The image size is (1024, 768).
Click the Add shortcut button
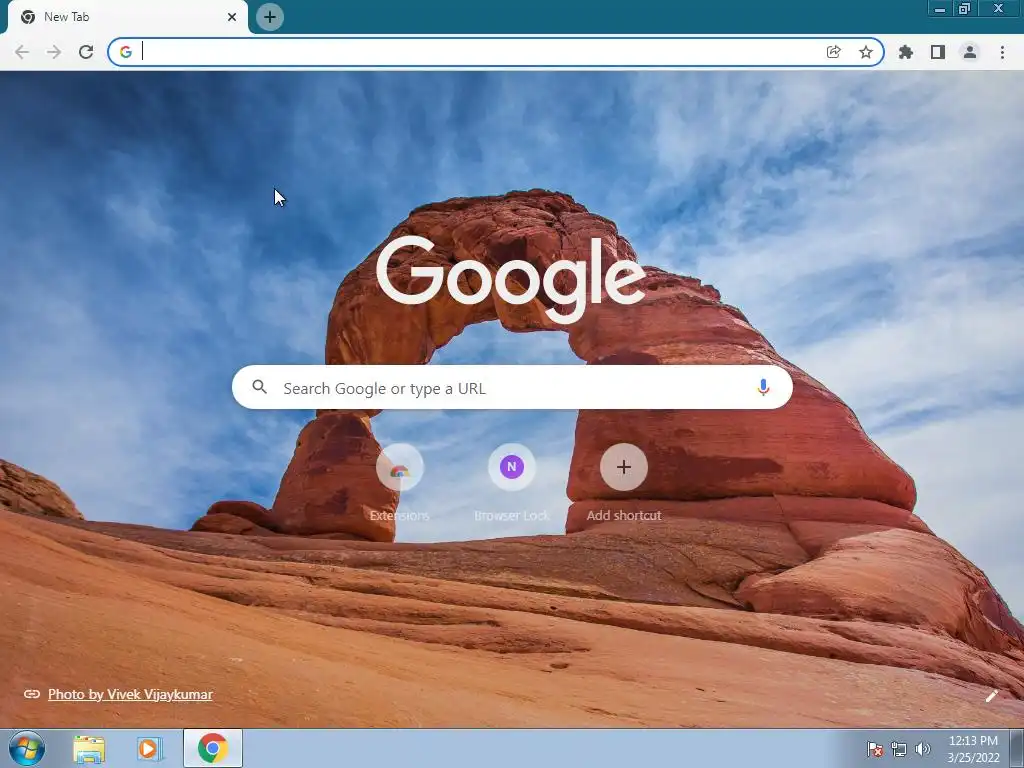624,482
